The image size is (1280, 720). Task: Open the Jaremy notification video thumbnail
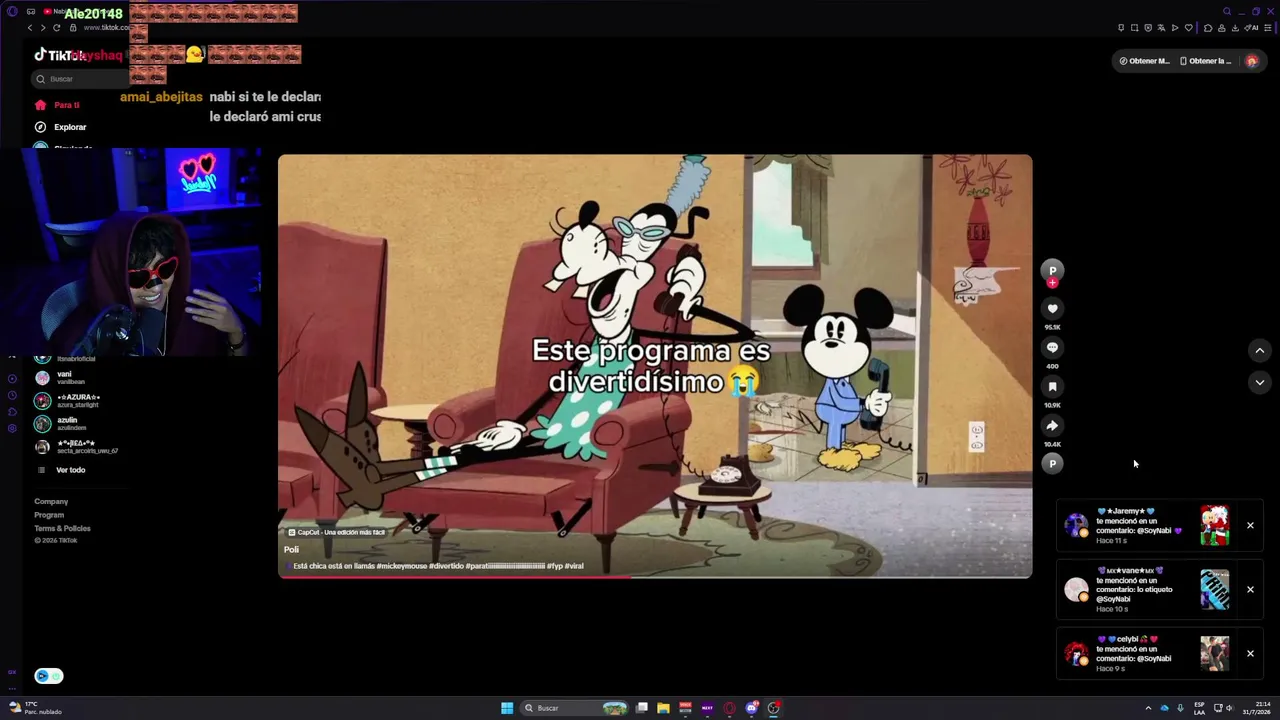1215,525
